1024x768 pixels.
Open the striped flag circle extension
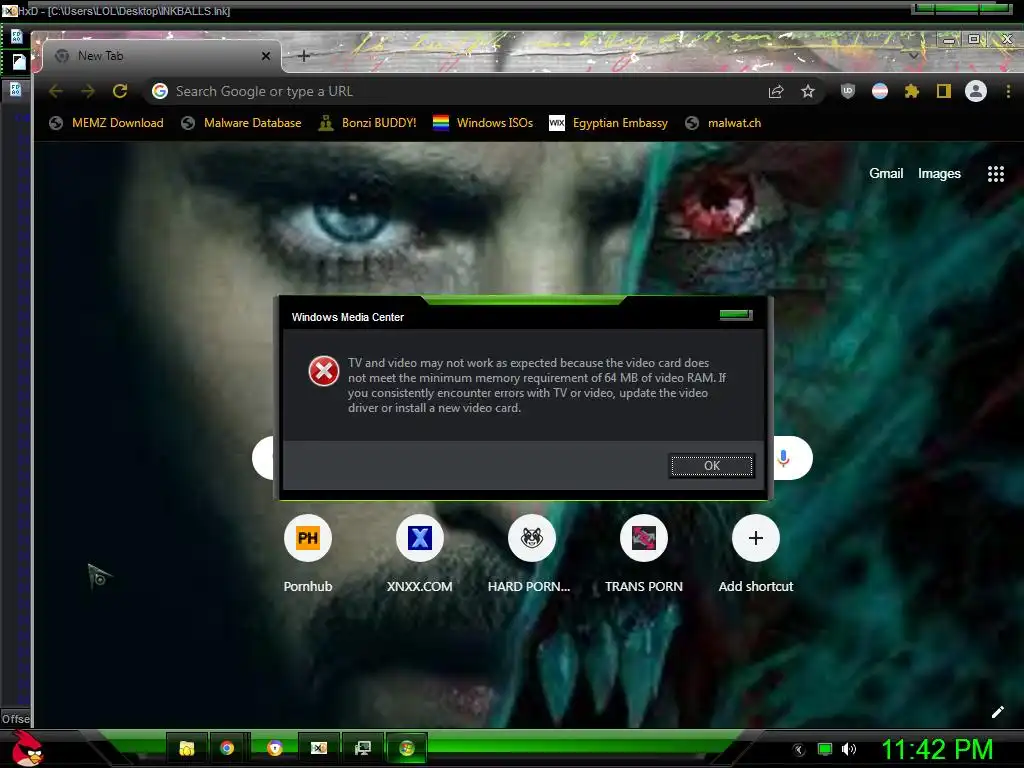[x=880, y=91]
